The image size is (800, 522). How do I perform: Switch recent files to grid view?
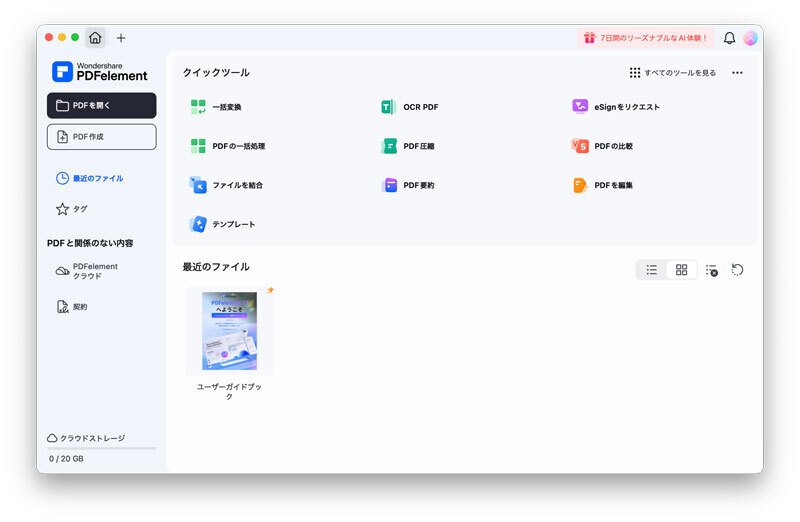point(681,270)
